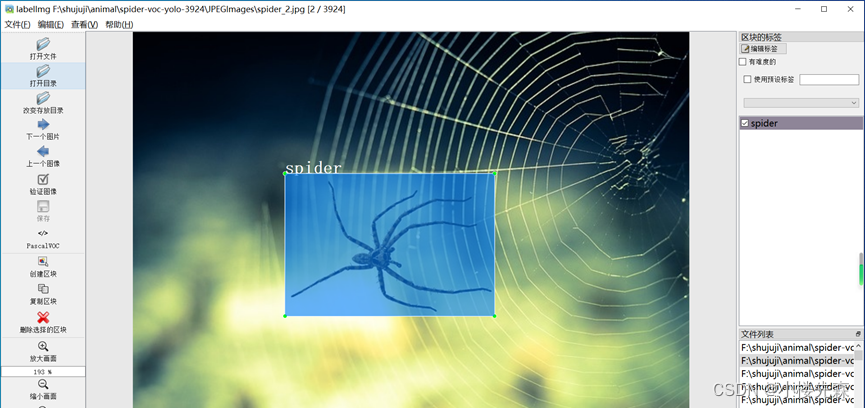Click Zoom Out (缩小画面) magnifier
This screenshot has height=408, width=865.
43,384
